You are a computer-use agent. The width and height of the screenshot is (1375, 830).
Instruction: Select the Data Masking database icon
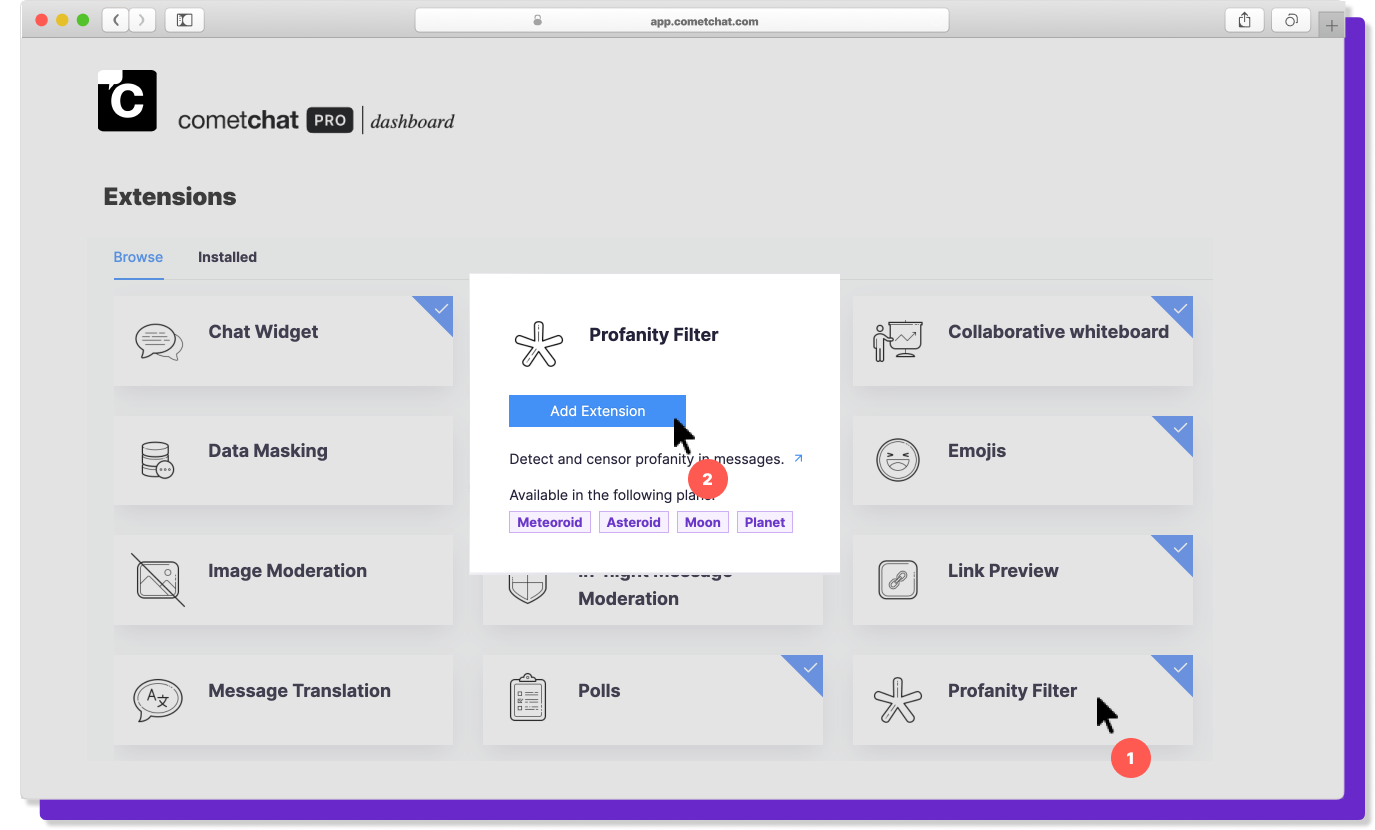click(158, 460)
